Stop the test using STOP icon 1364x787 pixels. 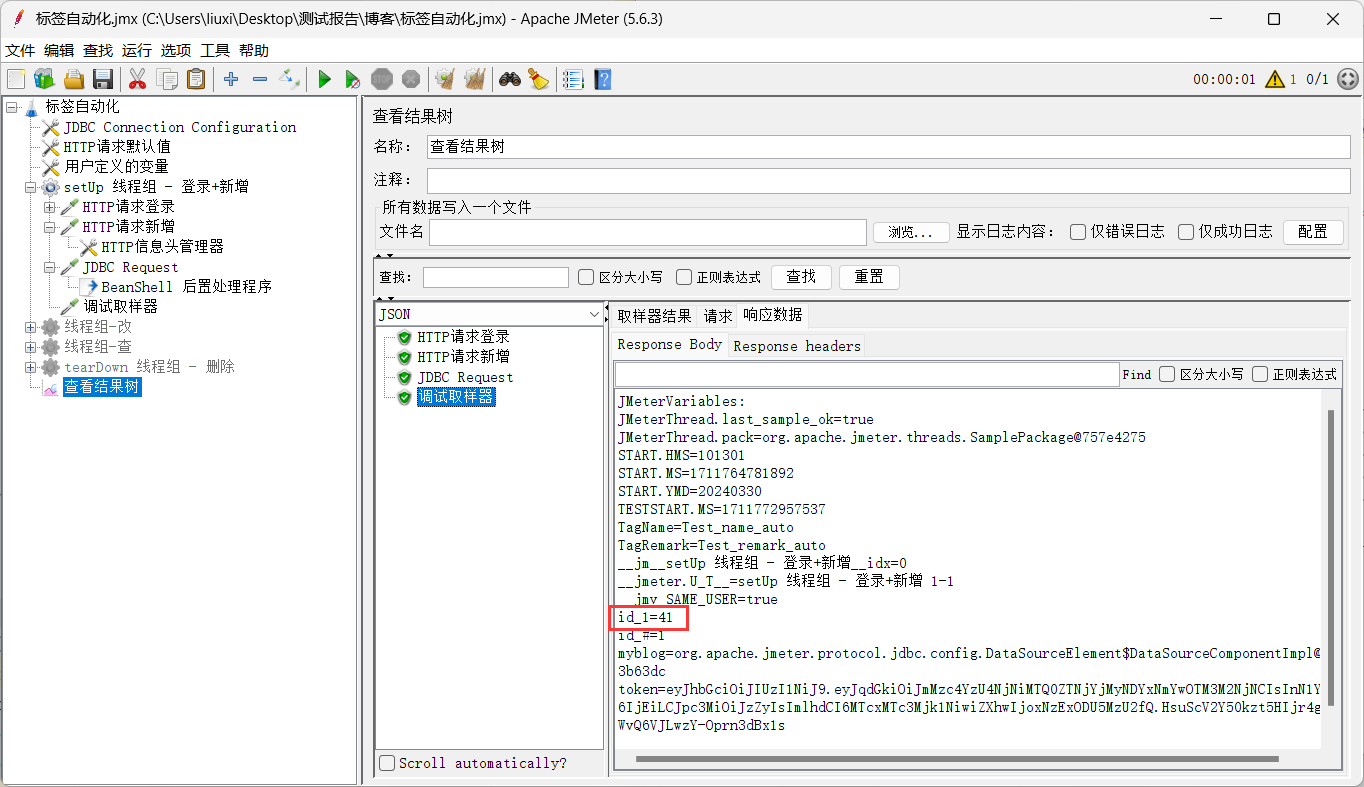[382, 79]
